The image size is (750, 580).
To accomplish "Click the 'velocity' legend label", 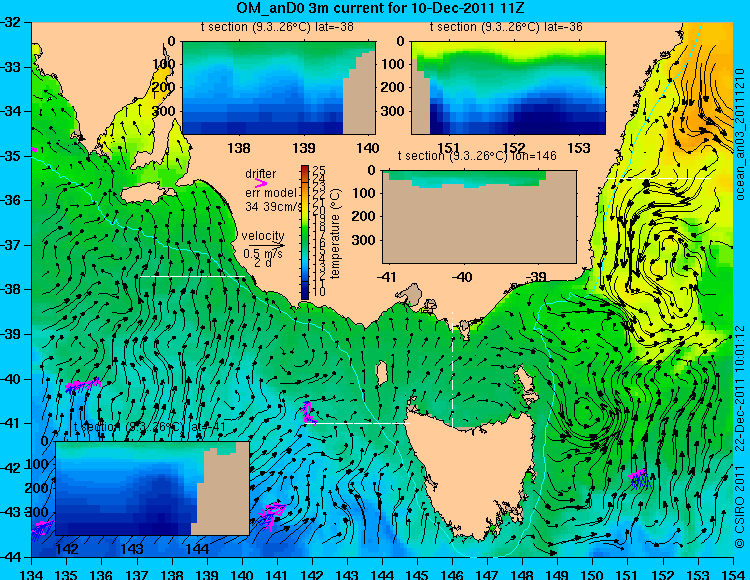I will click(x=263, y=236).
